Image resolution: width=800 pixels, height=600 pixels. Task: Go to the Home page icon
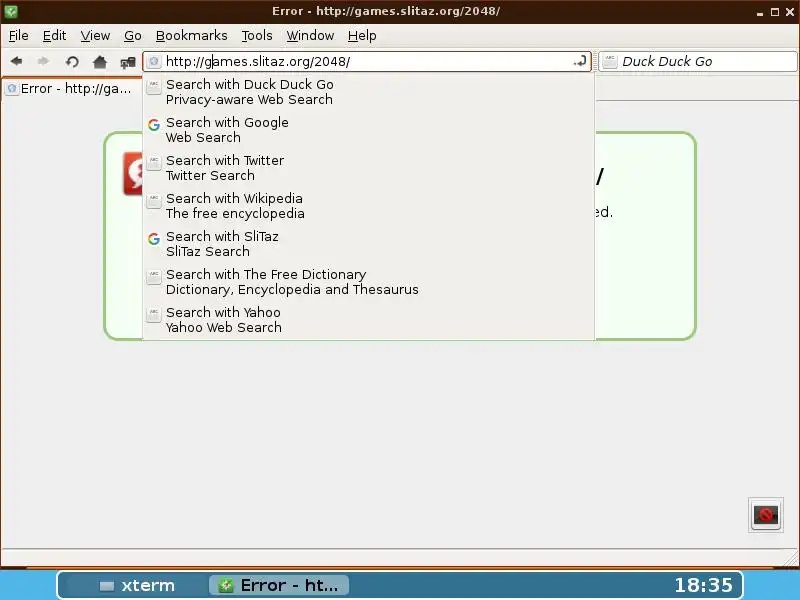click(x=100, y=62)
